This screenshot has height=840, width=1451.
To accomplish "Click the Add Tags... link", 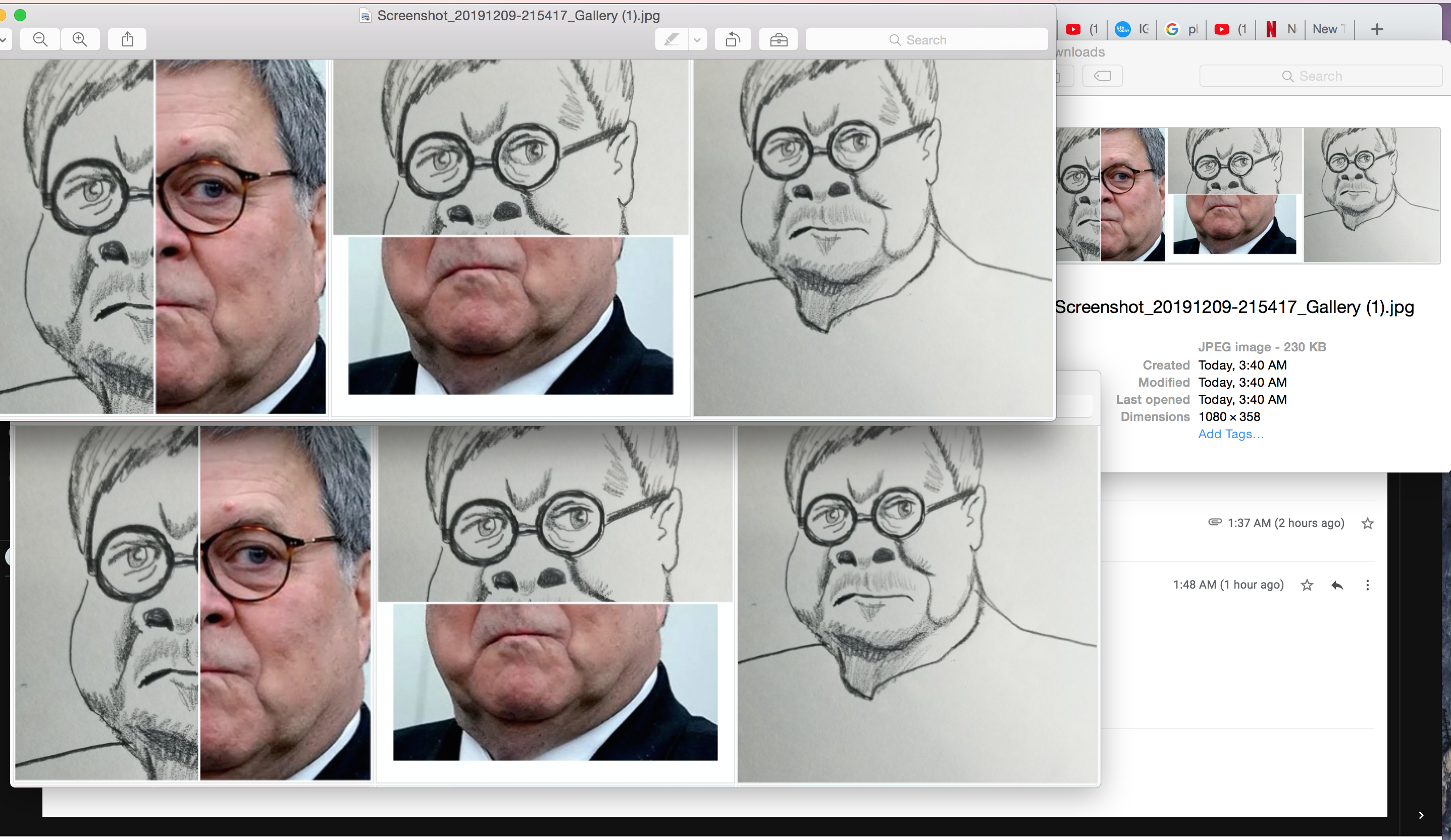I will (x=1230, y=434).
